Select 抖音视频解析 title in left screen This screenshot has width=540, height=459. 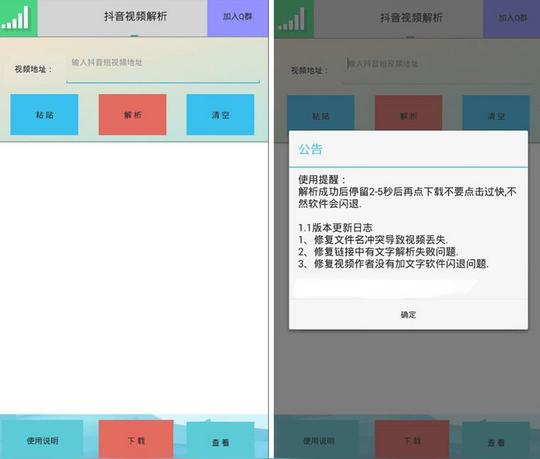pos(136,16)
